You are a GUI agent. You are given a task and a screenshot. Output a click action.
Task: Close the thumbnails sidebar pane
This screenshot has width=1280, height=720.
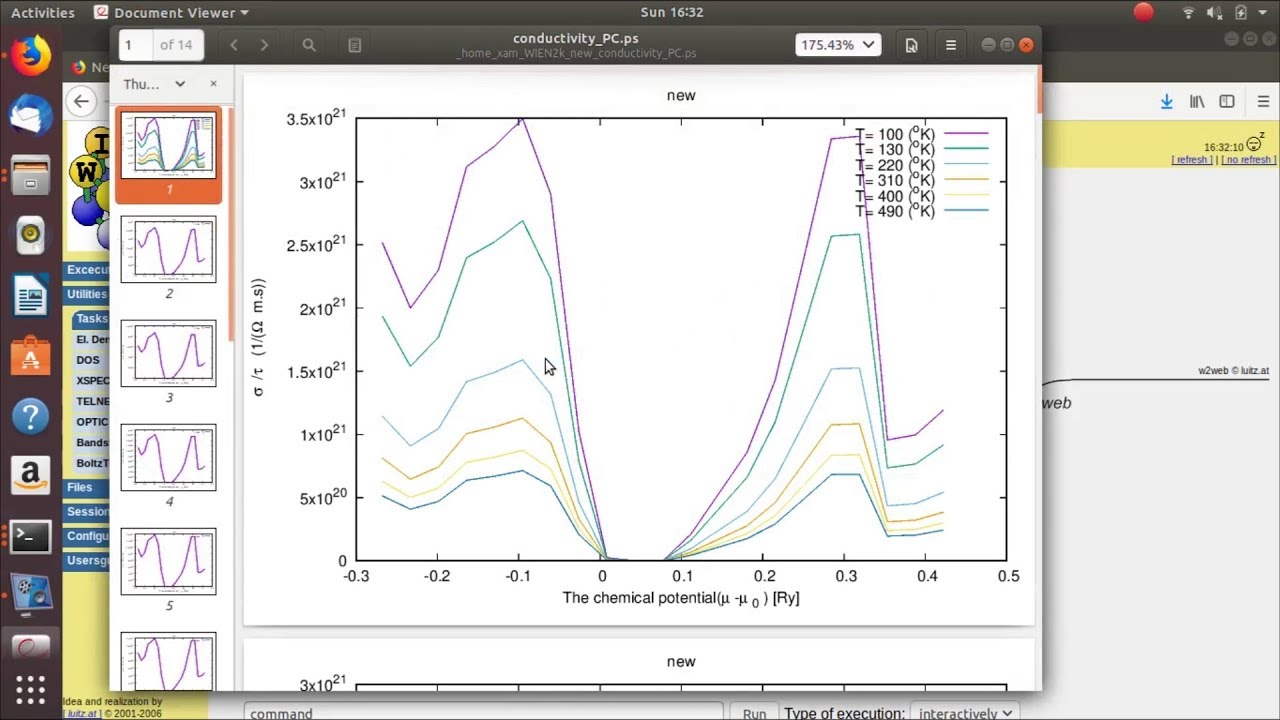tap(213, 84)
